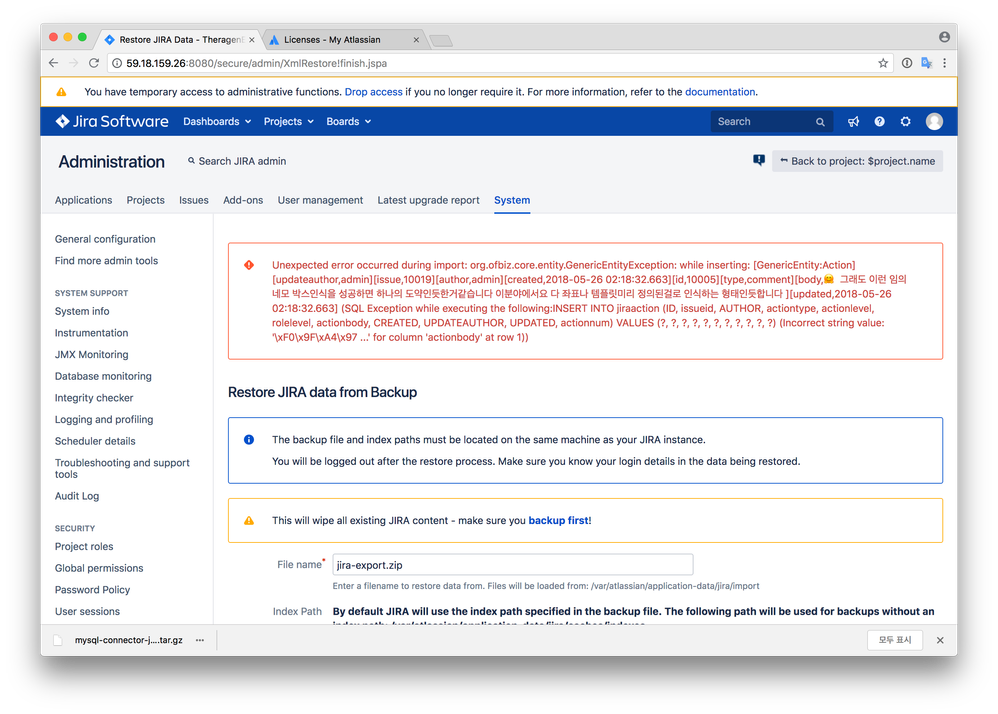Open Project roles in sidebar
This screenshot has width=998, height=714.
[84, 546]
